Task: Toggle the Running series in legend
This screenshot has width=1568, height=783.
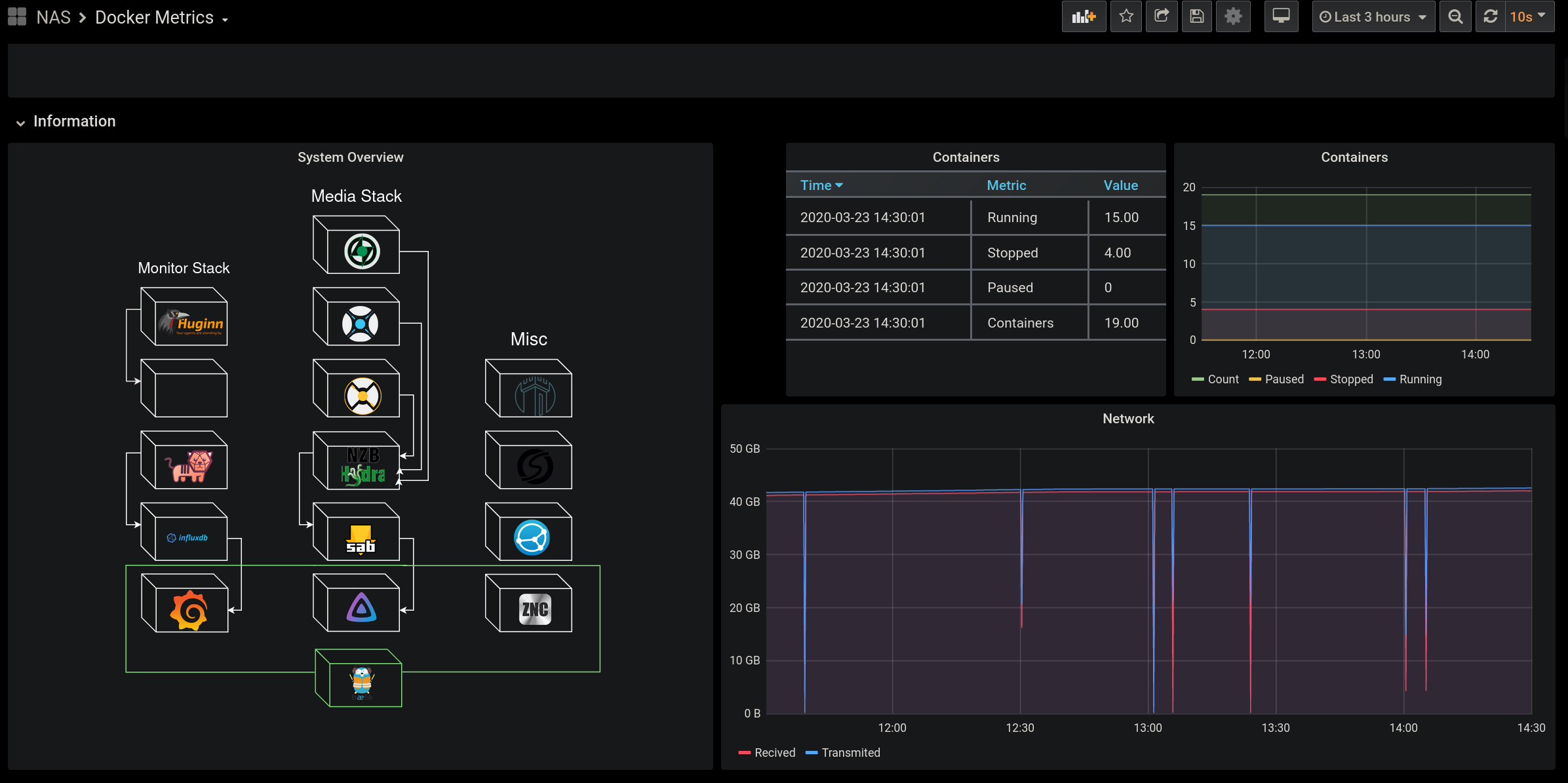Action: 1421,379
